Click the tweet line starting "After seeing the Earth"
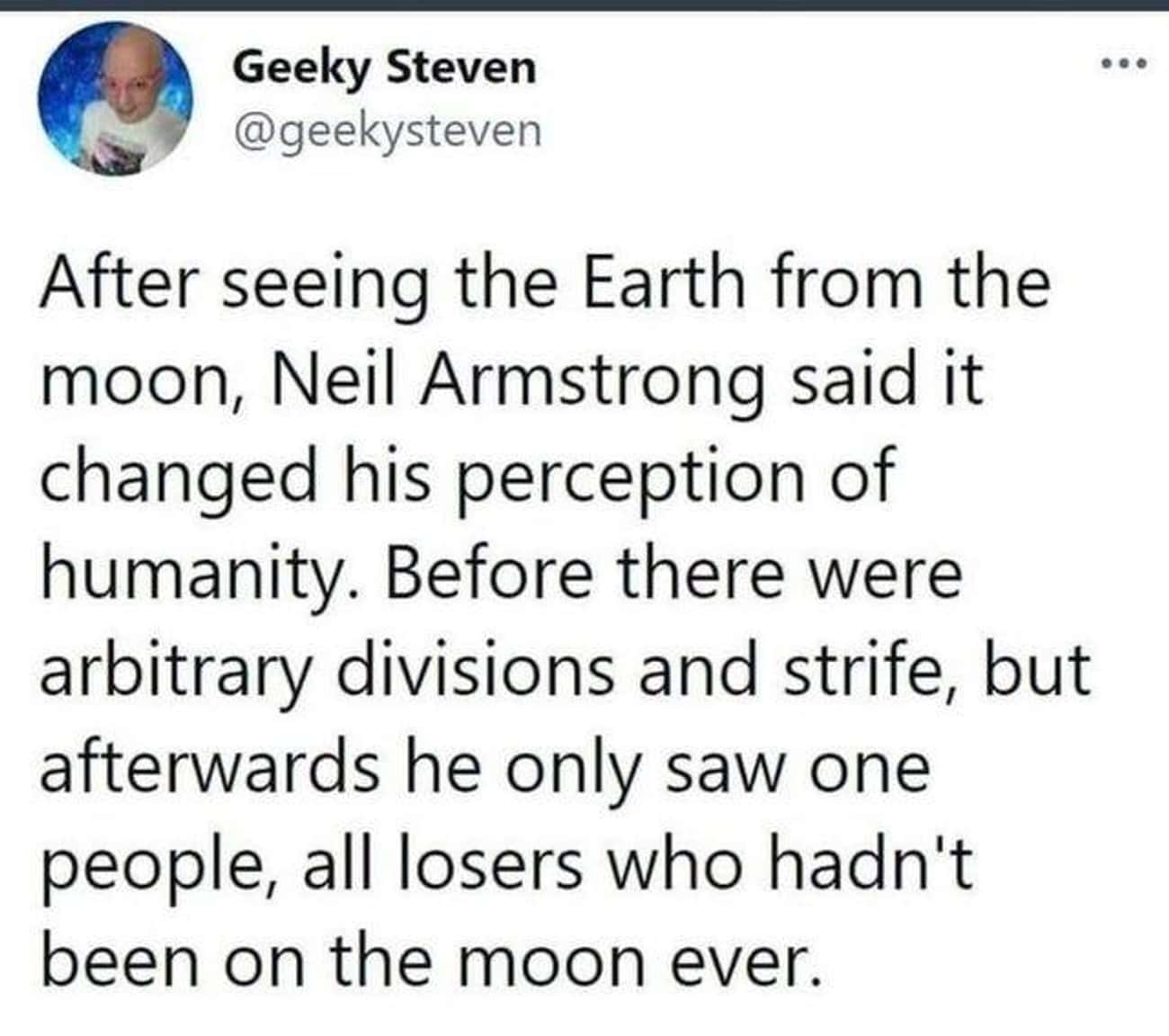The height and width of the screenshot is (1036, 1169). click(545, 283)
